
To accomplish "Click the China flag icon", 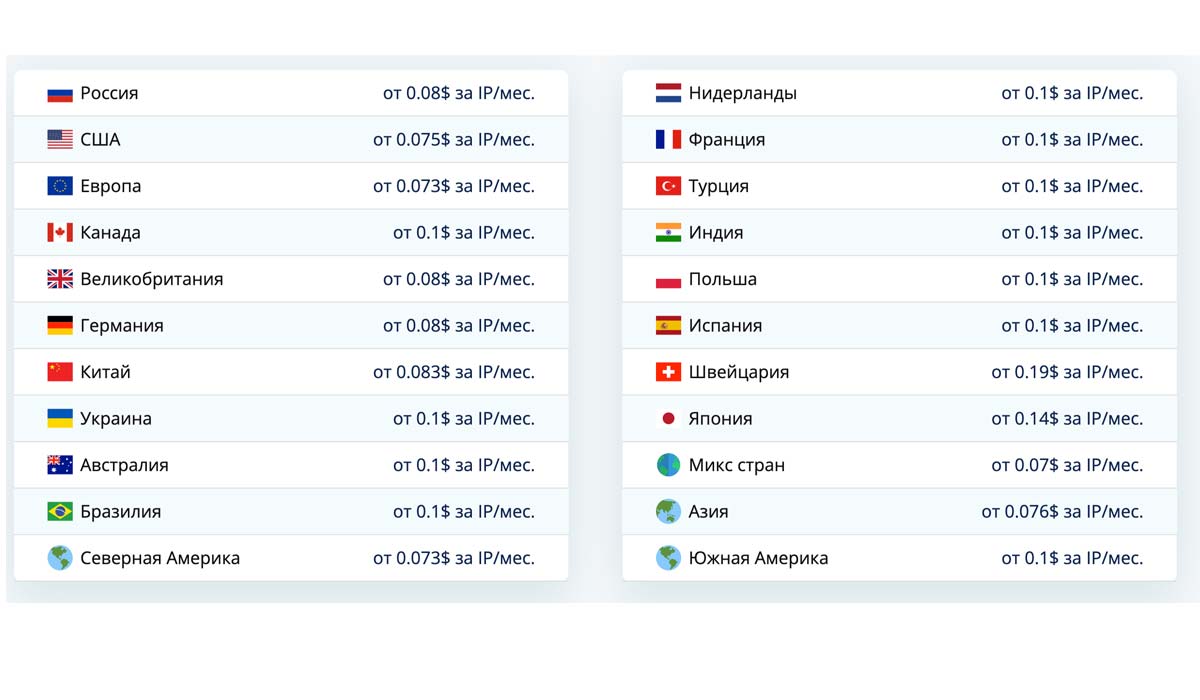I will coord(60,372).
